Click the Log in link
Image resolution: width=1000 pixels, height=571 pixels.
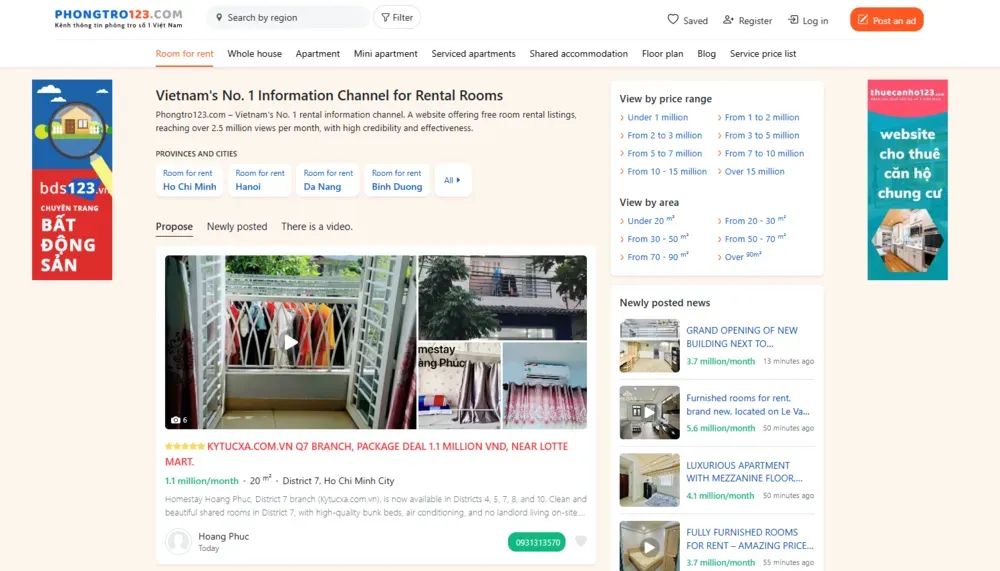(808, 20)
